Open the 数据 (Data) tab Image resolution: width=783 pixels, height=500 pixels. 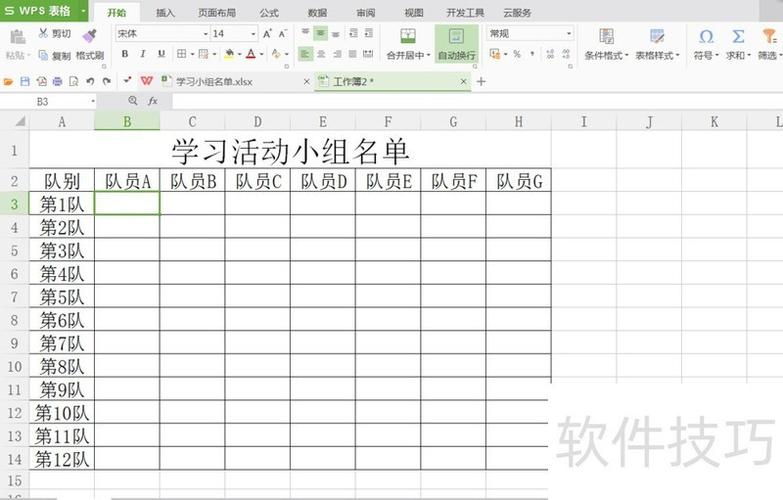click(317, 13)
